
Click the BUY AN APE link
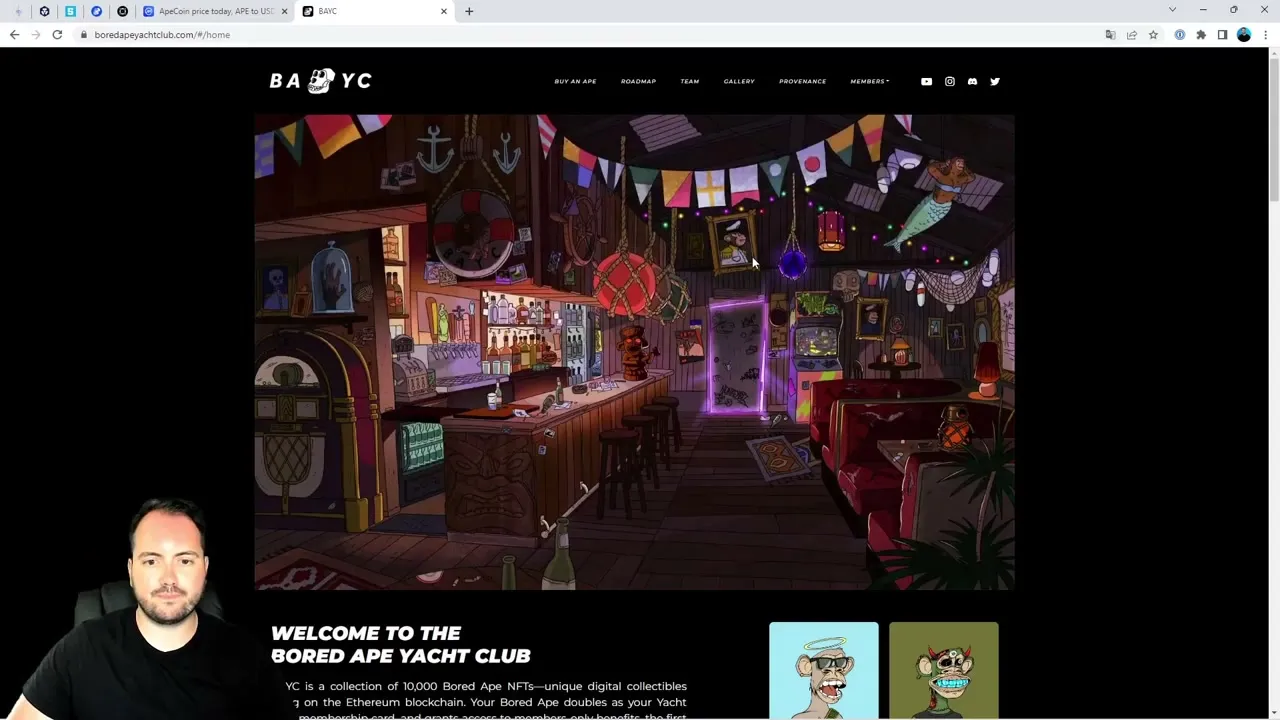[575, 81]
